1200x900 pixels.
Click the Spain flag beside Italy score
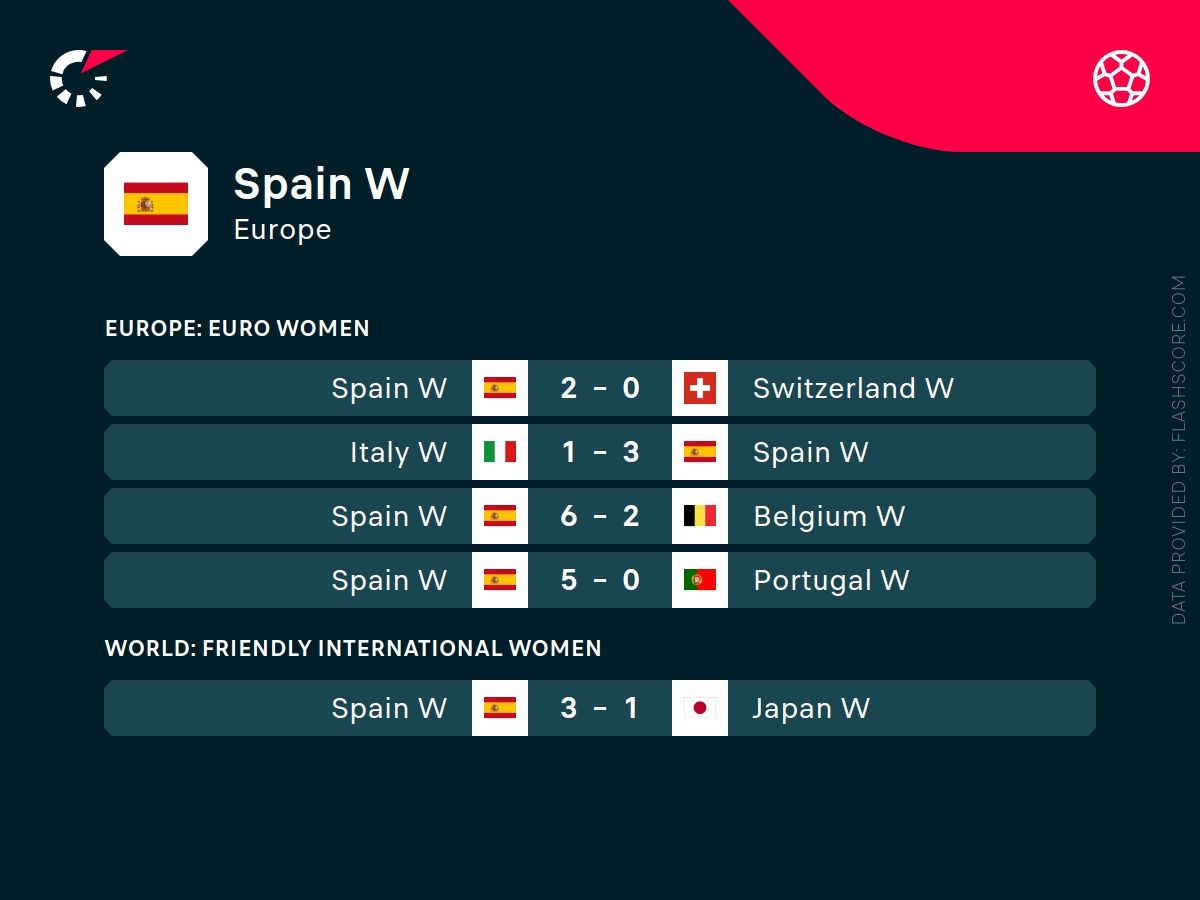(x=700, y=452)
